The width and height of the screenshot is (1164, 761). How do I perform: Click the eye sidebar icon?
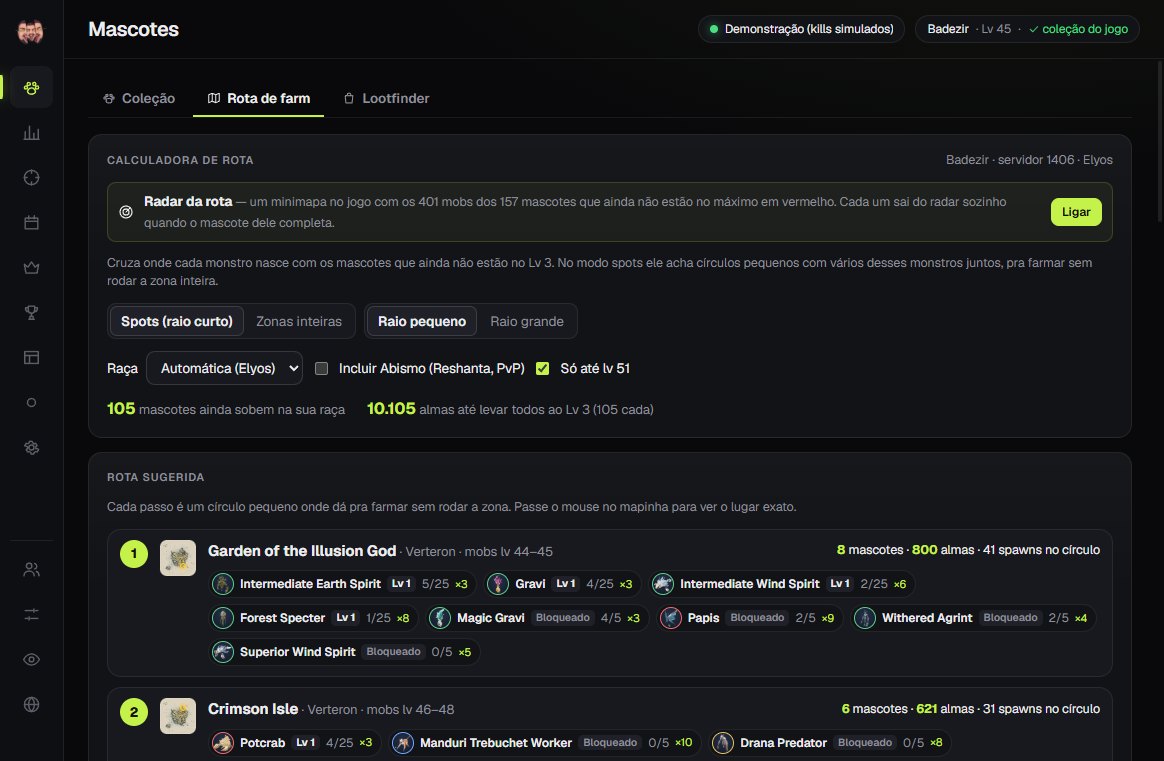coord(31,659)
